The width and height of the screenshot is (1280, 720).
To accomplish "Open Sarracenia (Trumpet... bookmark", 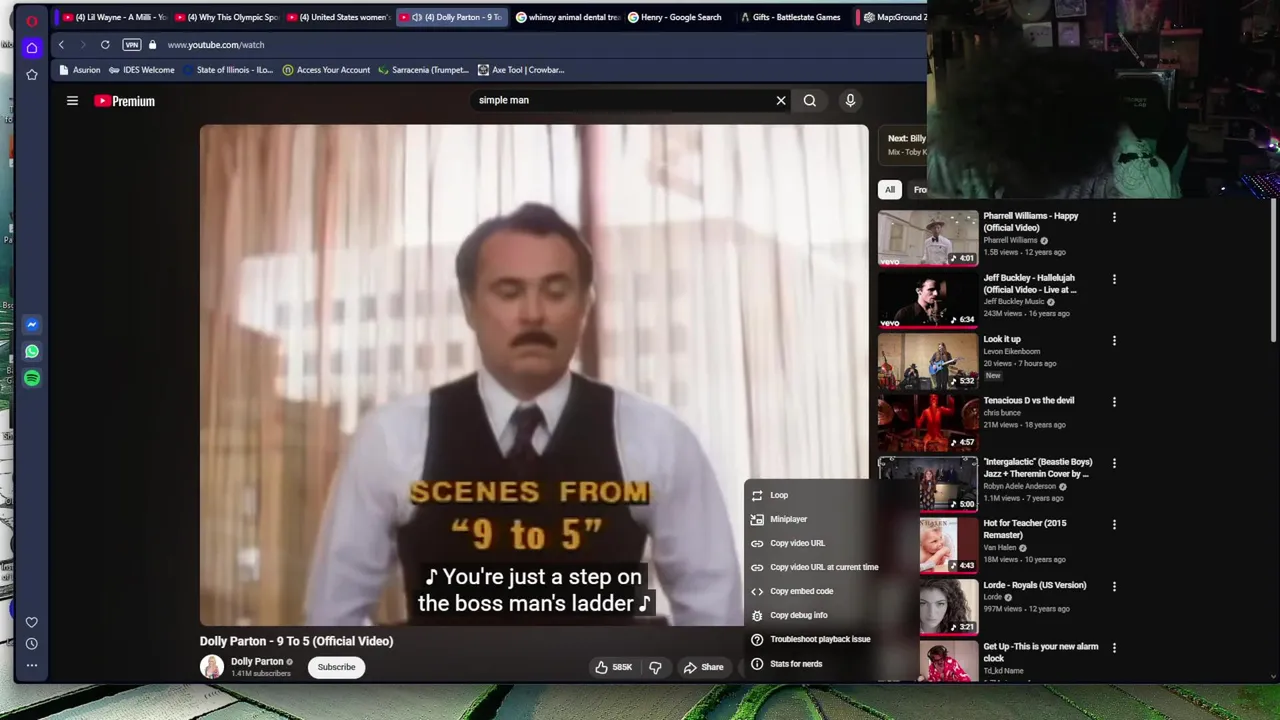I will (x=423, y=70).
